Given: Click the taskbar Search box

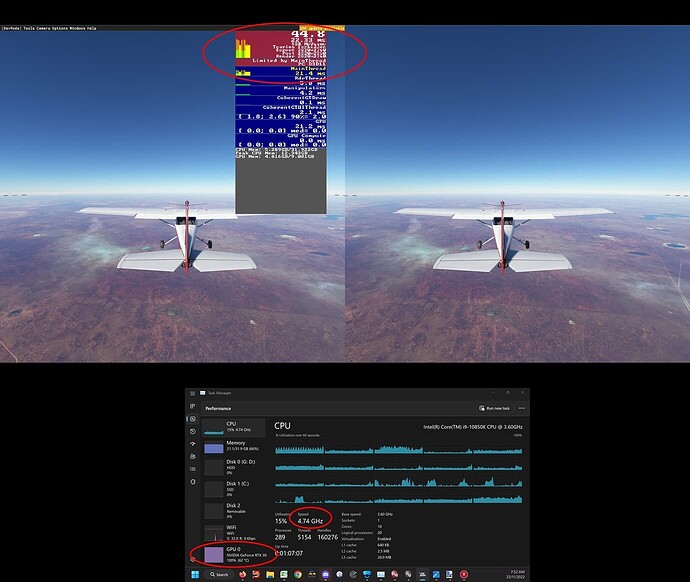Looking at the screenshot, I should 219,574.
